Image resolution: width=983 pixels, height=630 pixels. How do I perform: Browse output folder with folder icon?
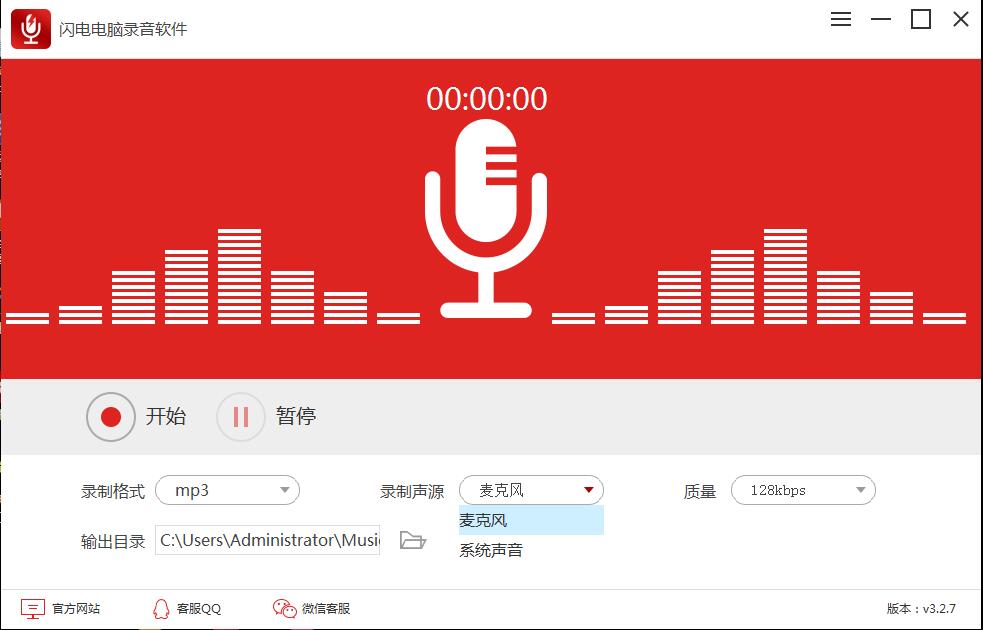point(413,540)
